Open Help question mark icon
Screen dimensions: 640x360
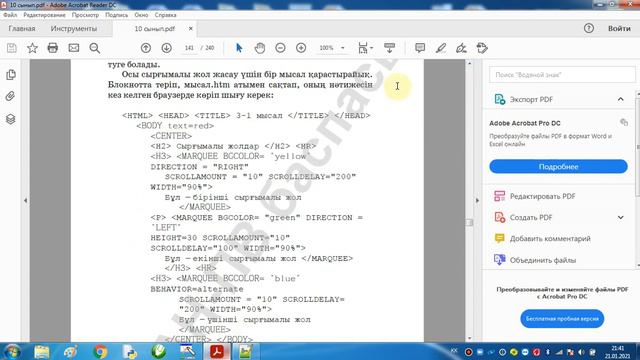(x=589, y=28)
